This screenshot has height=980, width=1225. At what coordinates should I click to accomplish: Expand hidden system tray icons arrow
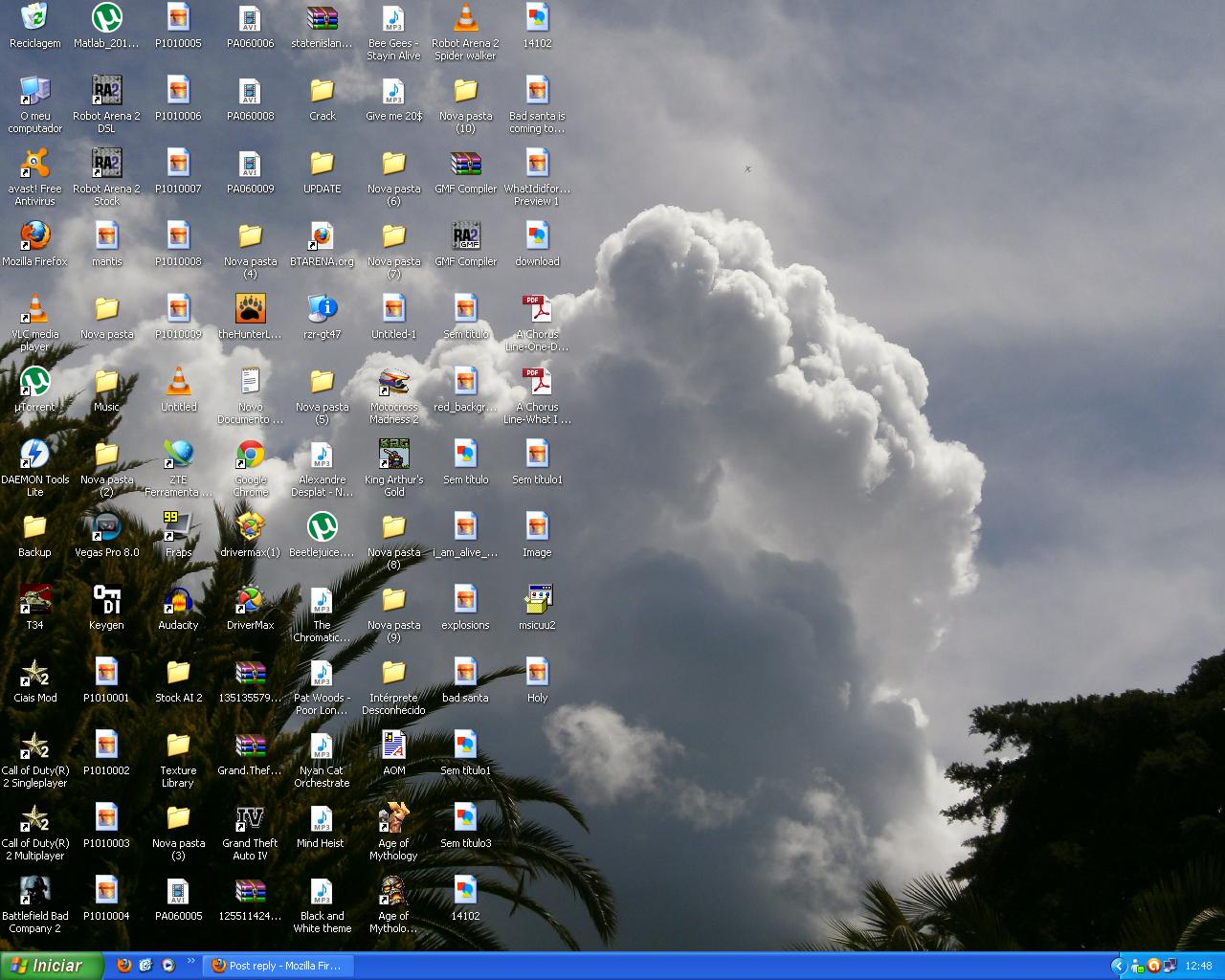click(1118, 966)
